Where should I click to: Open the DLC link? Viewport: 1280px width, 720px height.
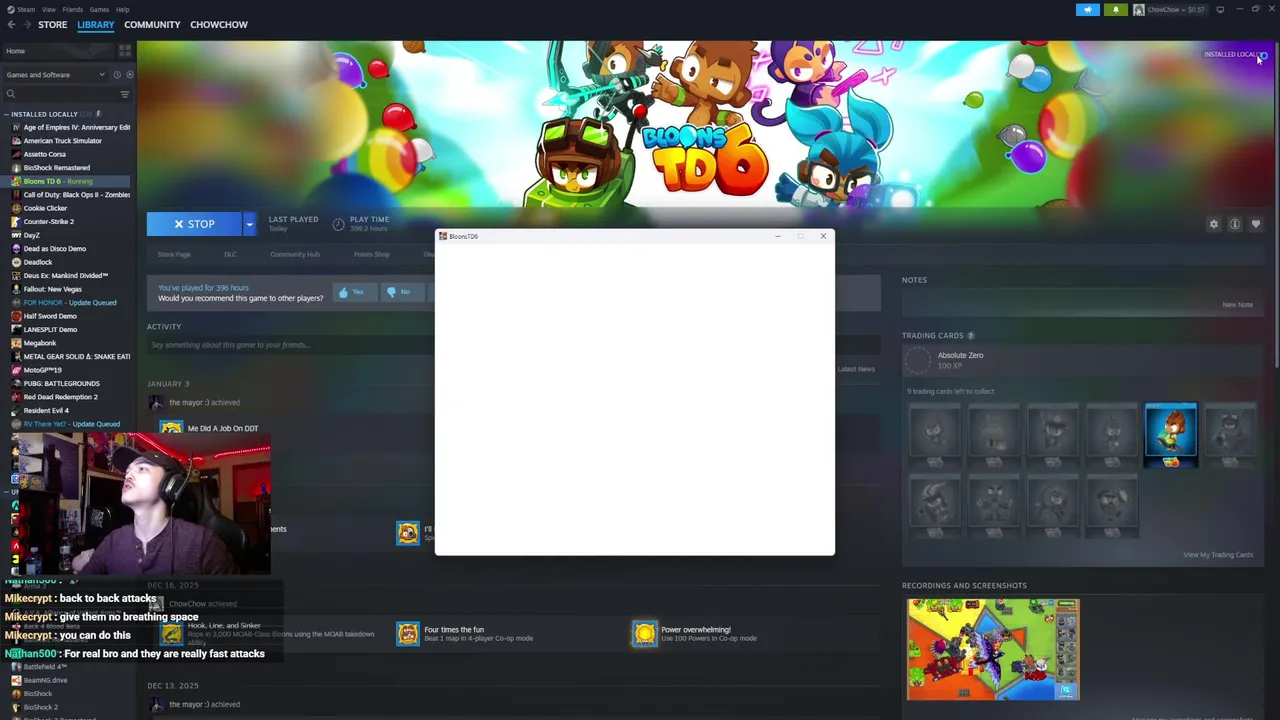pos(230,255)
